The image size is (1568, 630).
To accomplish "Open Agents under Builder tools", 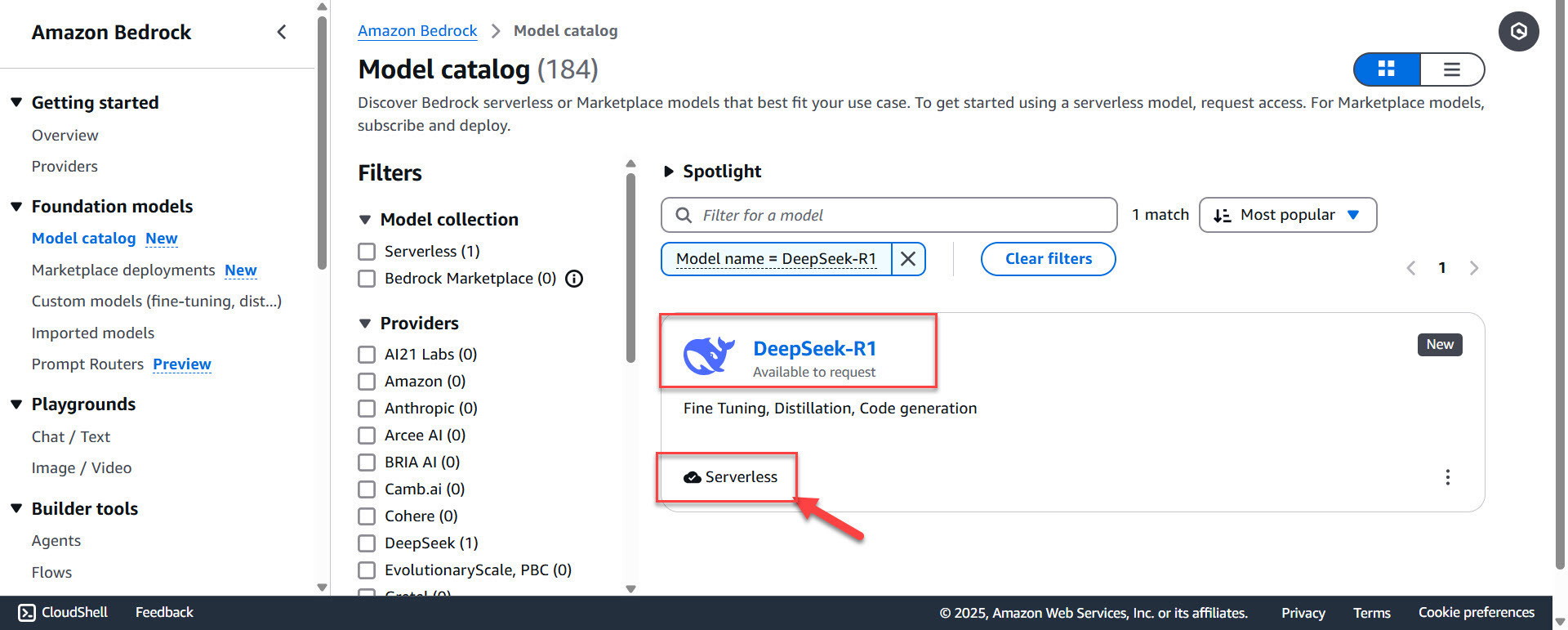I will (x=56, y=541).
